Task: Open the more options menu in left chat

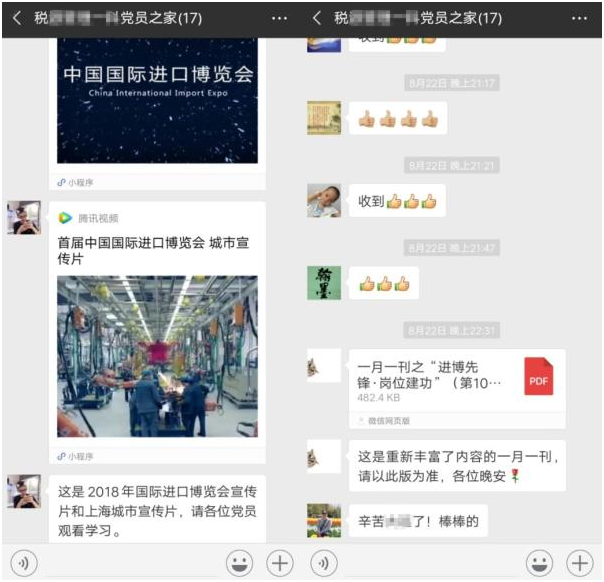Action: click(279, 18)
